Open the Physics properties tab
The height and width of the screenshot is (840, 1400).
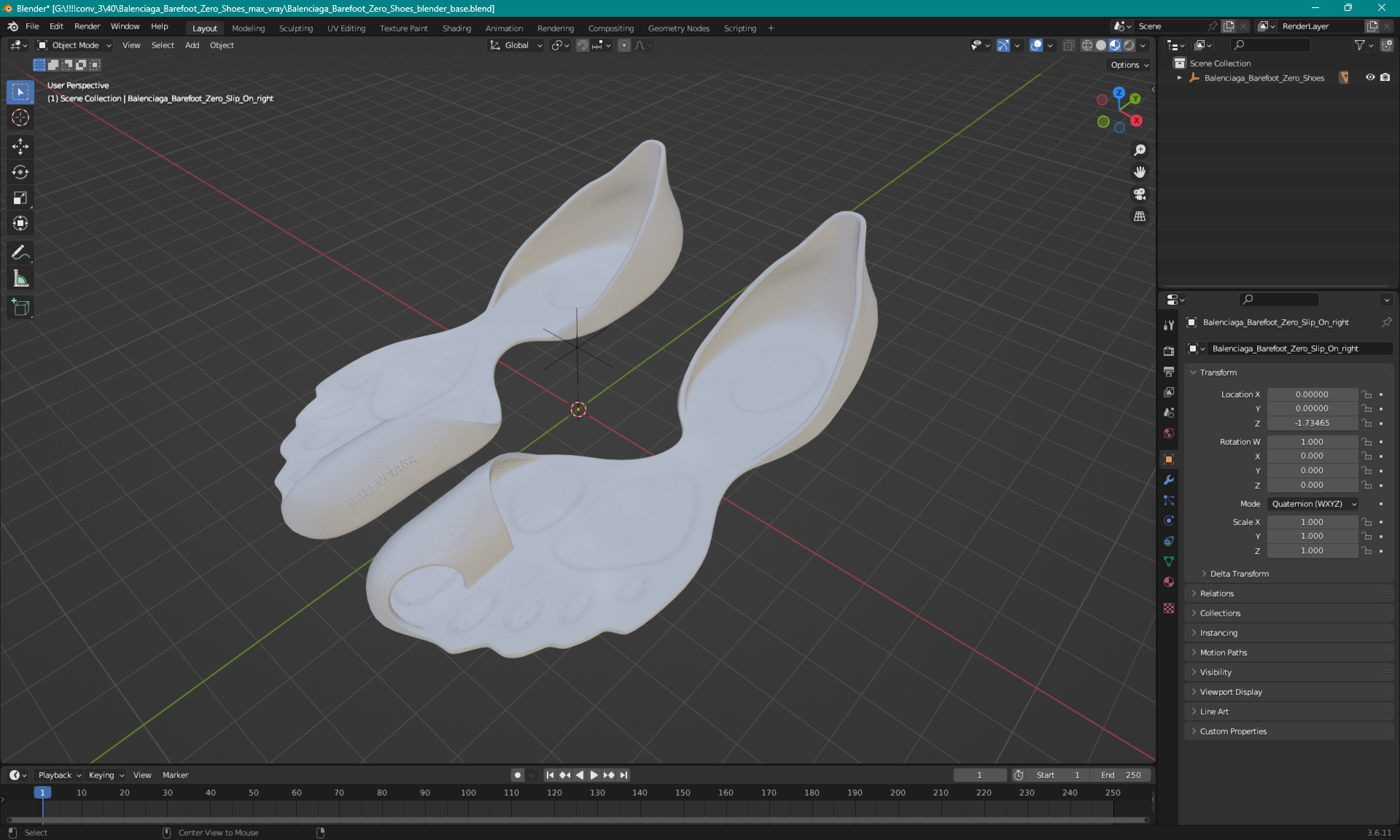(1169, 521)
